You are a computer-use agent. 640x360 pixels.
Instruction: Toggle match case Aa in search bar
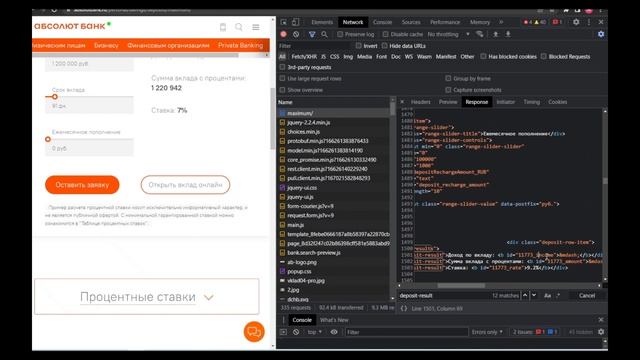click(x=547, y=296)
